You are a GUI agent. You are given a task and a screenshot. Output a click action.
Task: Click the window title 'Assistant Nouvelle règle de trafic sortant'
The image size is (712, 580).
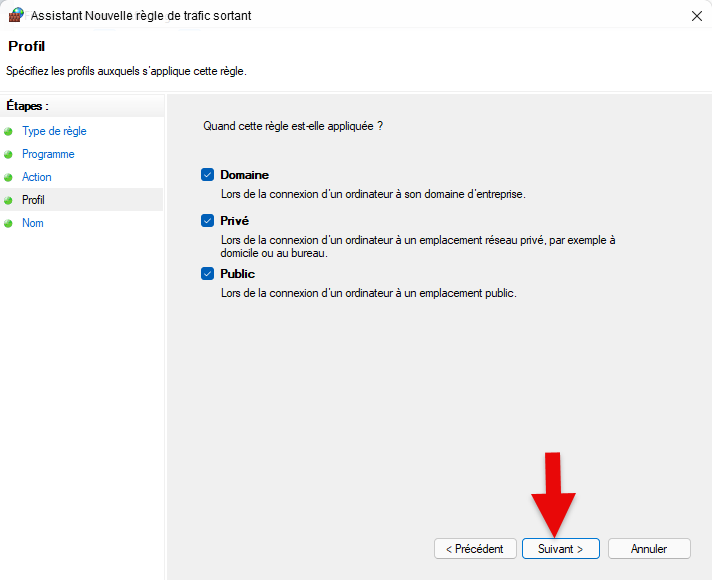pyautogui.click(x=141, y=16)
